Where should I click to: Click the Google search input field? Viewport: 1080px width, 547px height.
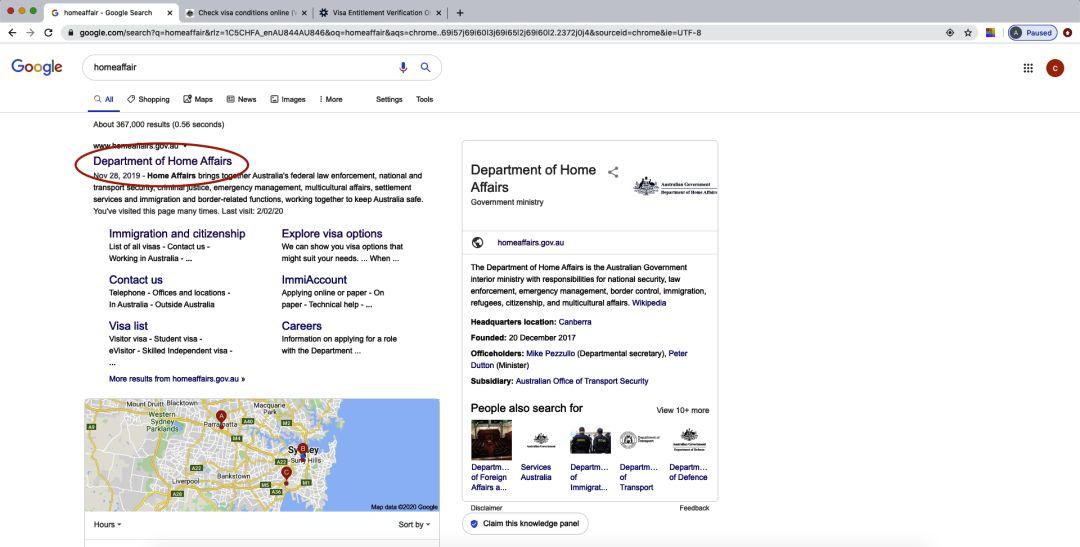(x=241, y=67)
